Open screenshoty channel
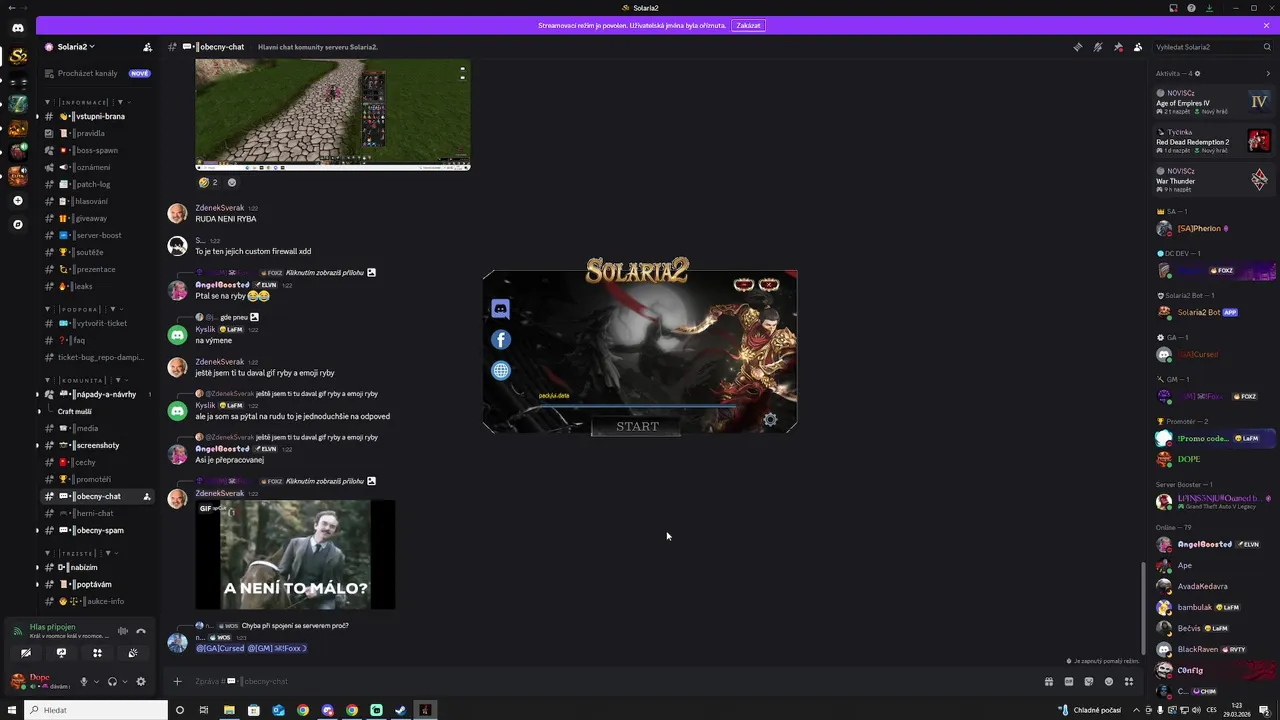Screen dimensions: 1280x720 (97, 445)
